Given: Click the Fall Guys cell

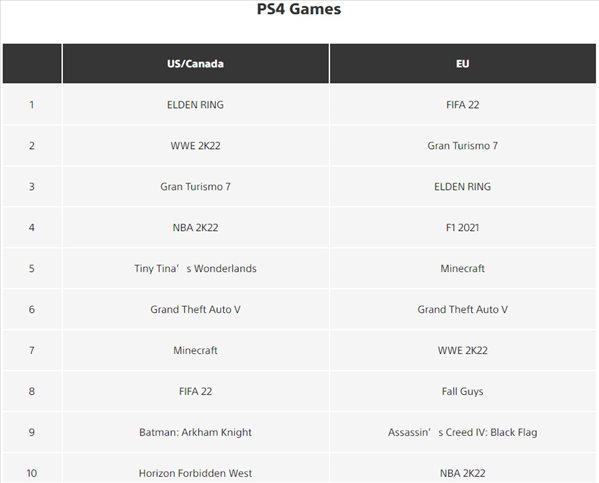Looking at the screenshot, I should 462,391.
